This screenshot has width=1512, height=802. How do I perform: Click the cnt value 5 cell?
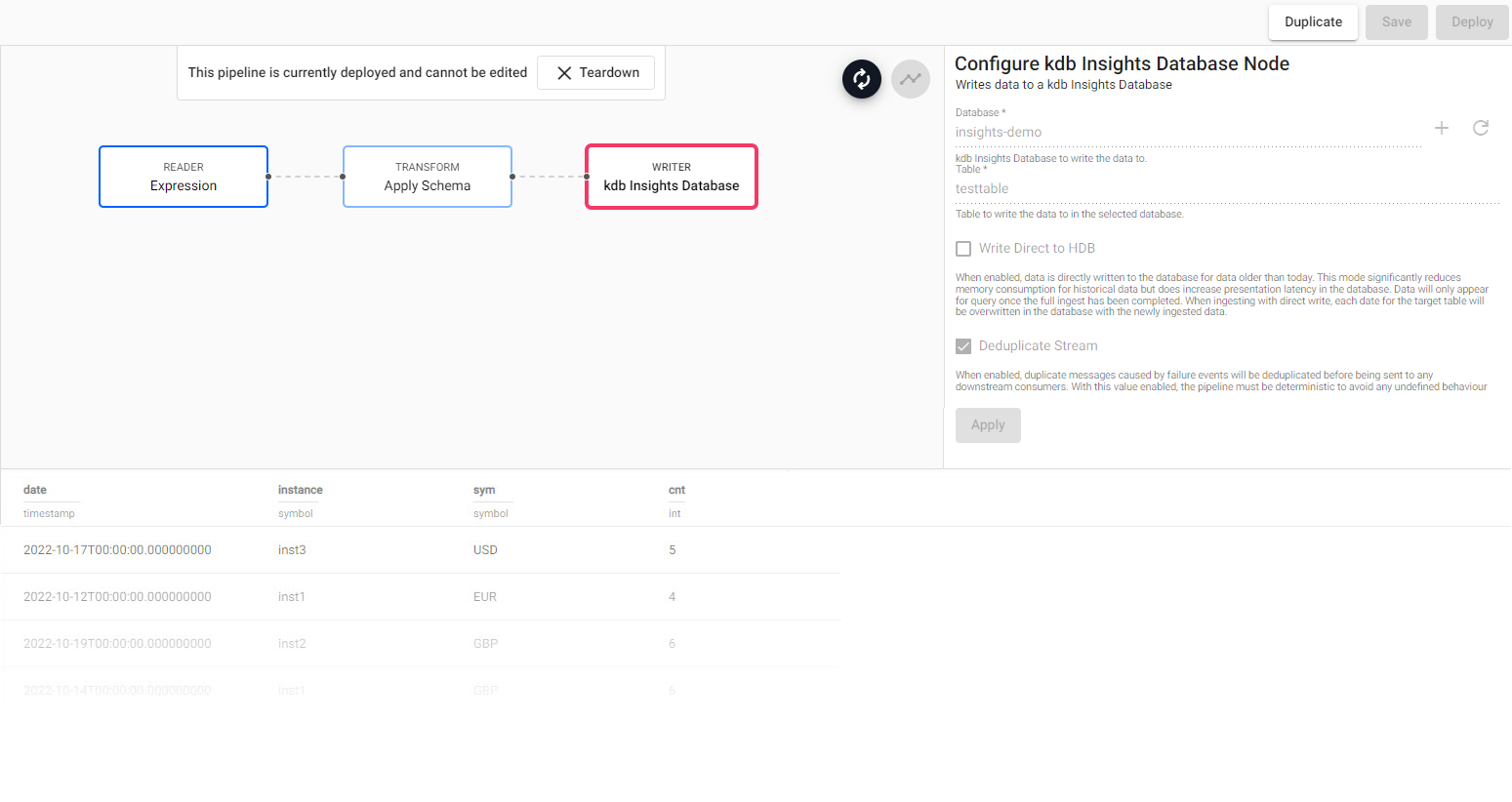672,550
